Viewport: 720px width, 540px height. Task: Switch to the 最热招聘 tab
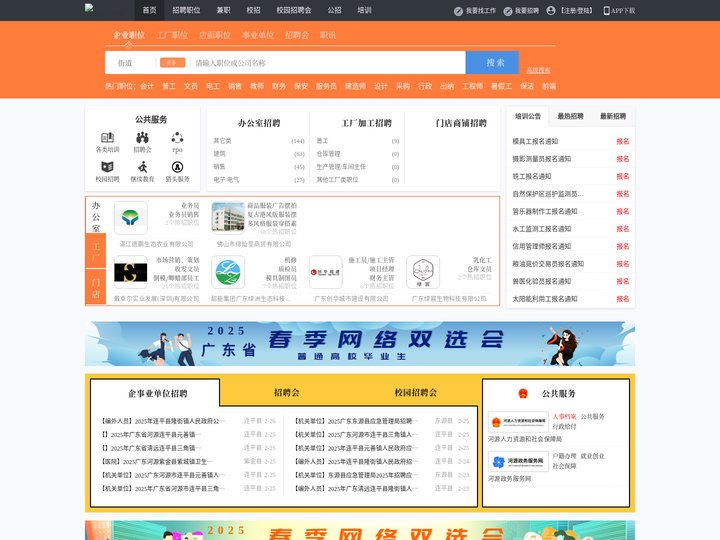tap(570, 116)
